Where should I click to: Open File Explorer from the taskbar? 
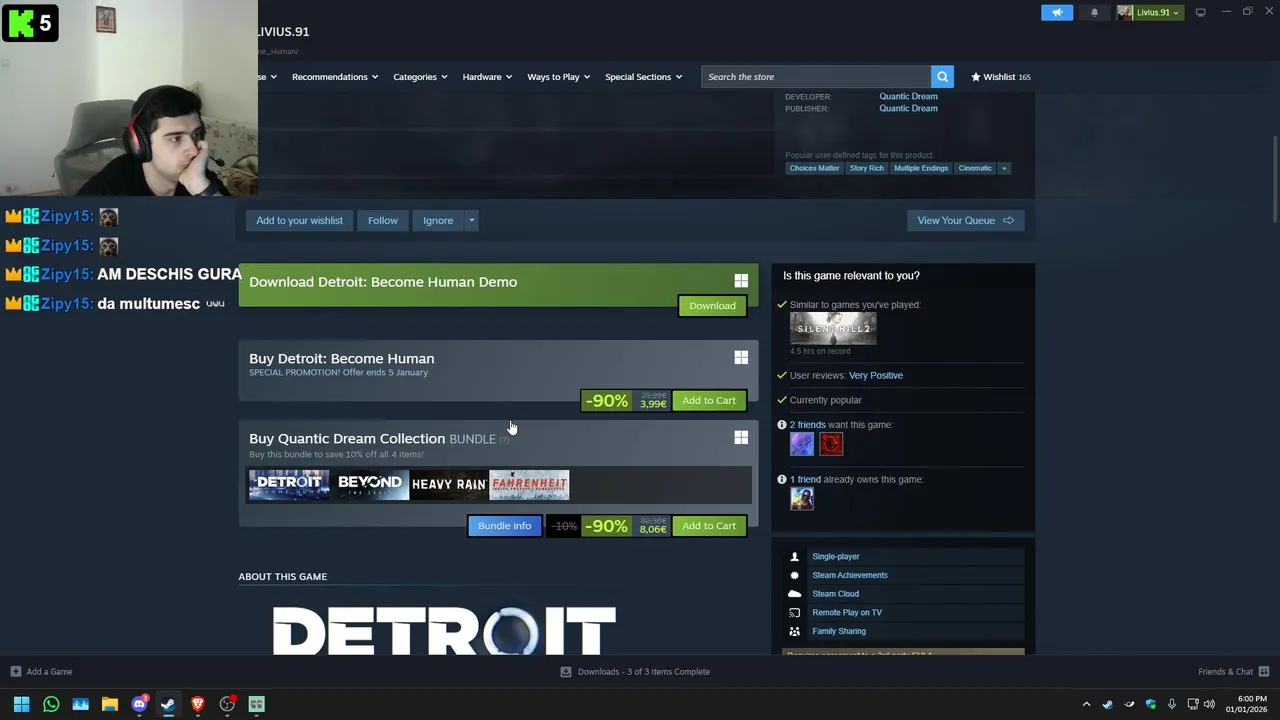click(x=110, y=704)
